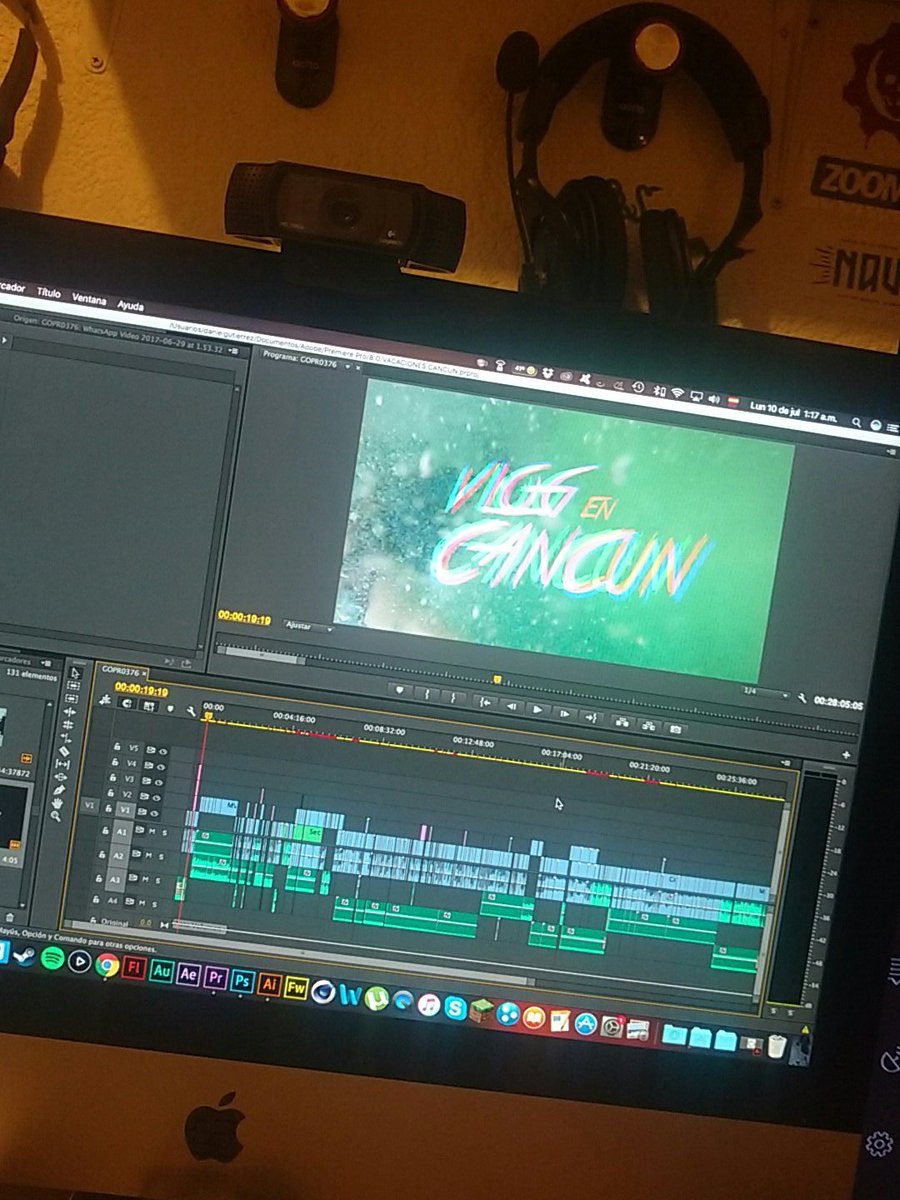Open After Effects from the dock
This screenshot has width=900, height=1200.
[x=188, y=975]
